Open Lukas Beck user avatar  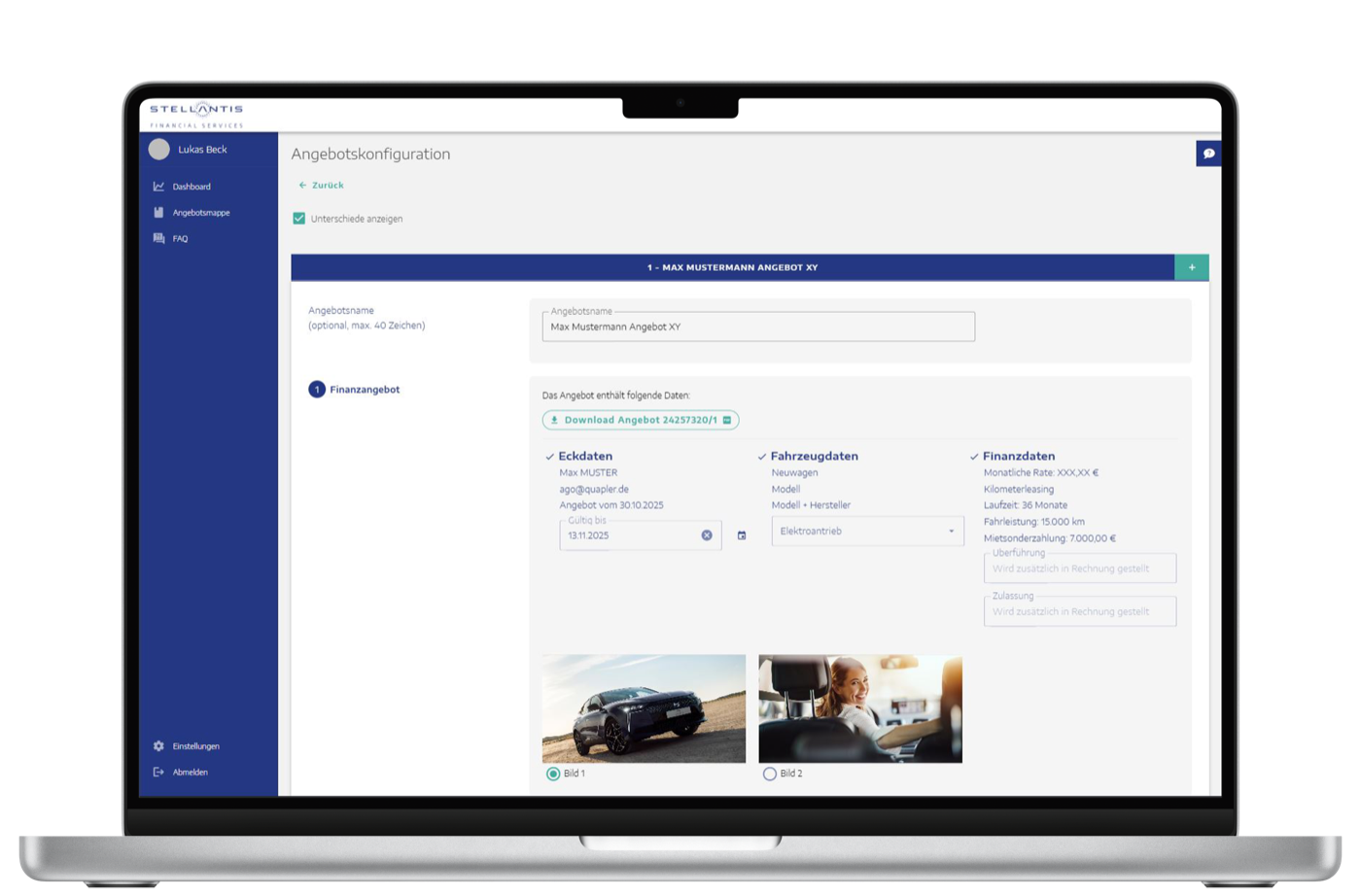click(159, 150)
